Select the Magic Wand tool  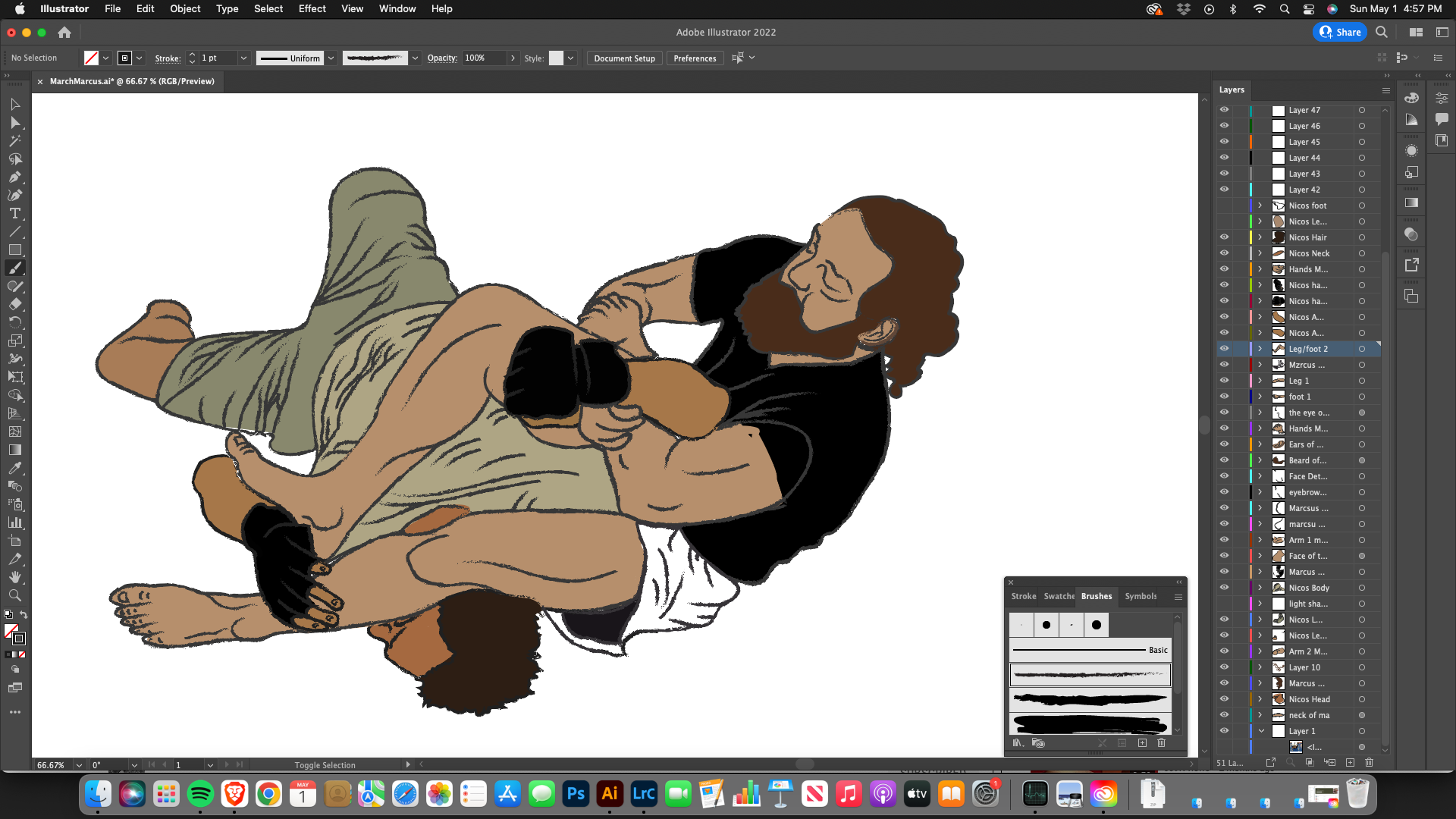[x=15, y=141]
